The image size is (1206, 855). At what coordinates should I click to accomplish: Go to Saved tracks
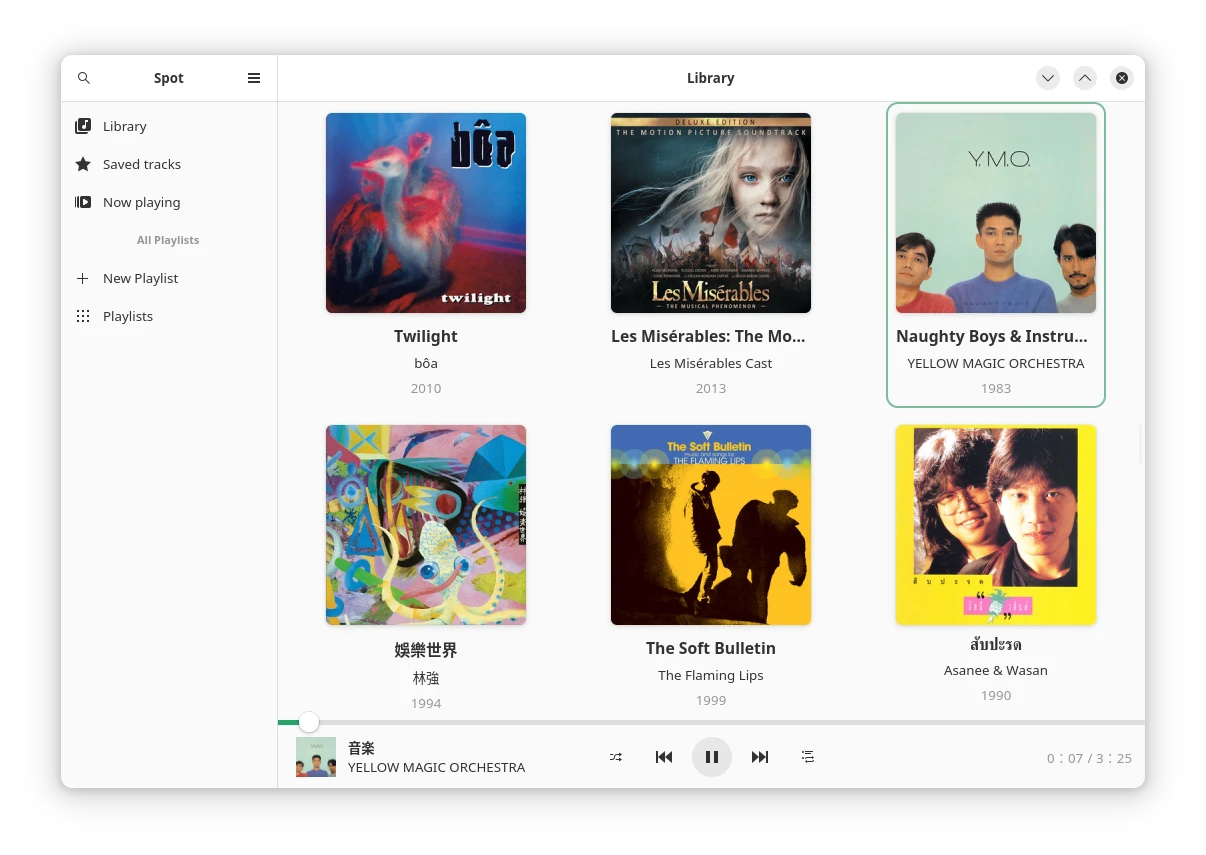coord(141,164)
